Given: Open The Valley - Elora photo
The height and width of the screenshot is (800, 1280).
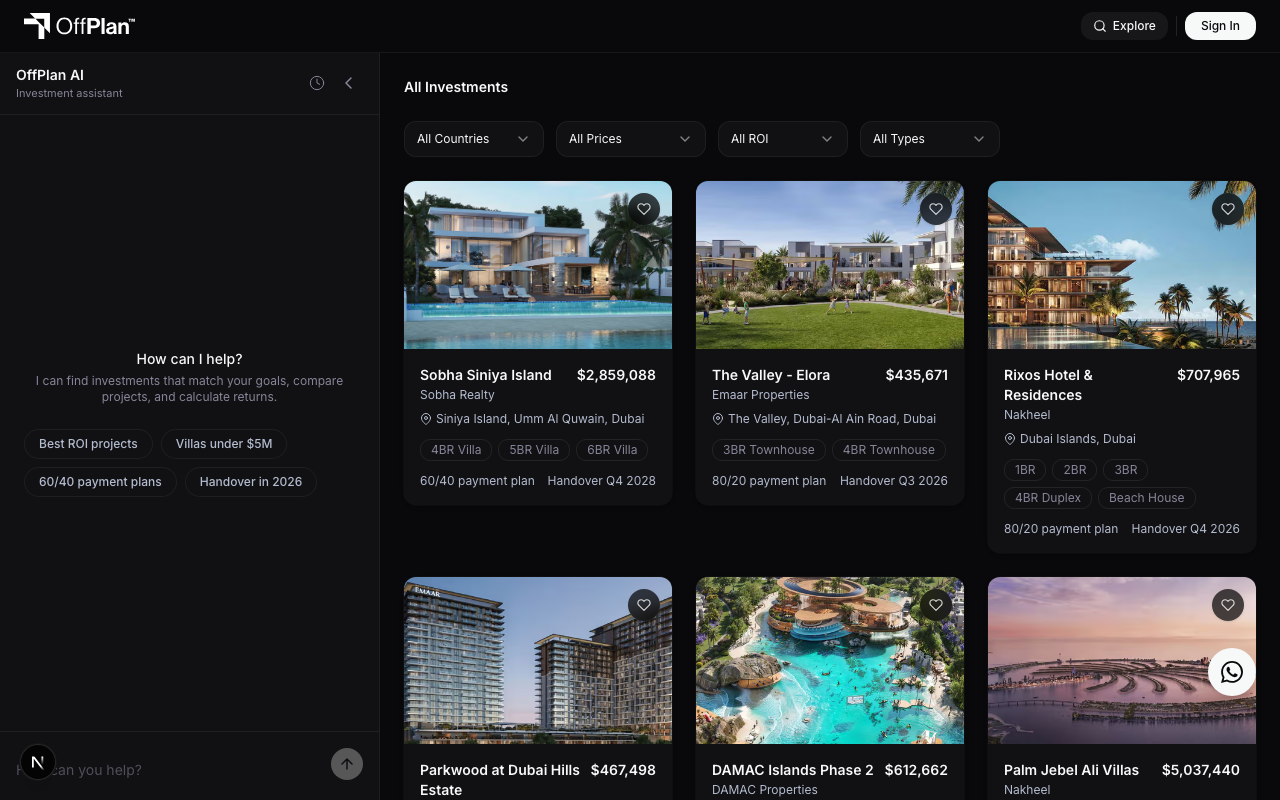Looking at the screenshot, I should click(x=830, y=265).
